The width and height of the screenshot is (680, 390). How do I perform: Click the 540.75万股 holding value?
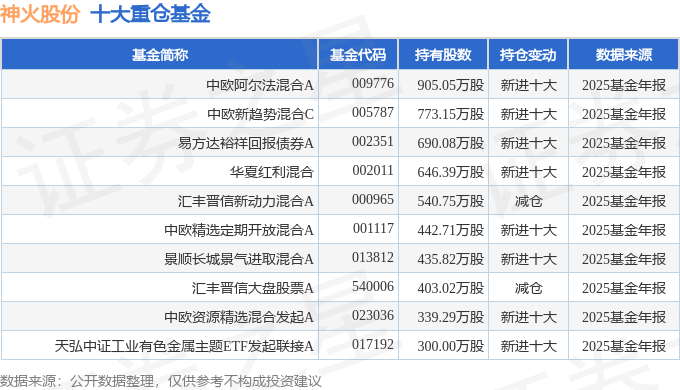(451, 201)
